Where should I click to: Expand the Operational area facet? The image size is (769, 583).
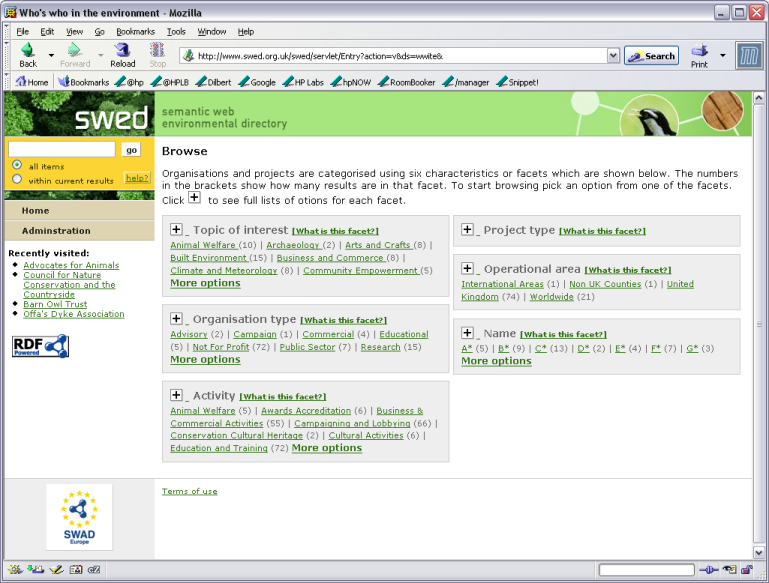[x=467, y=269]
